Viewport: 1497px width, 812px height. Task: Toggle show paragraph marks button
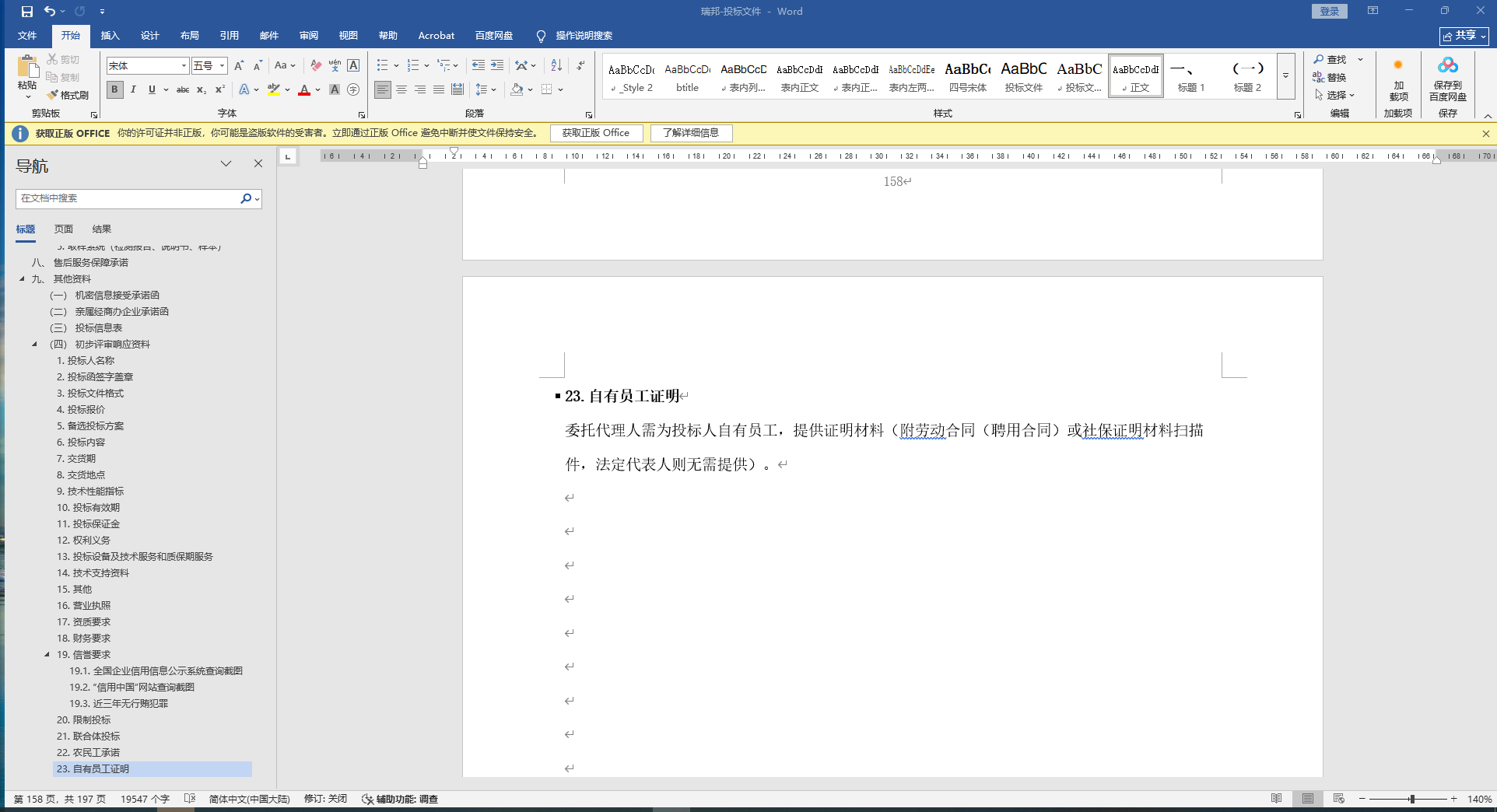(580, 66)
